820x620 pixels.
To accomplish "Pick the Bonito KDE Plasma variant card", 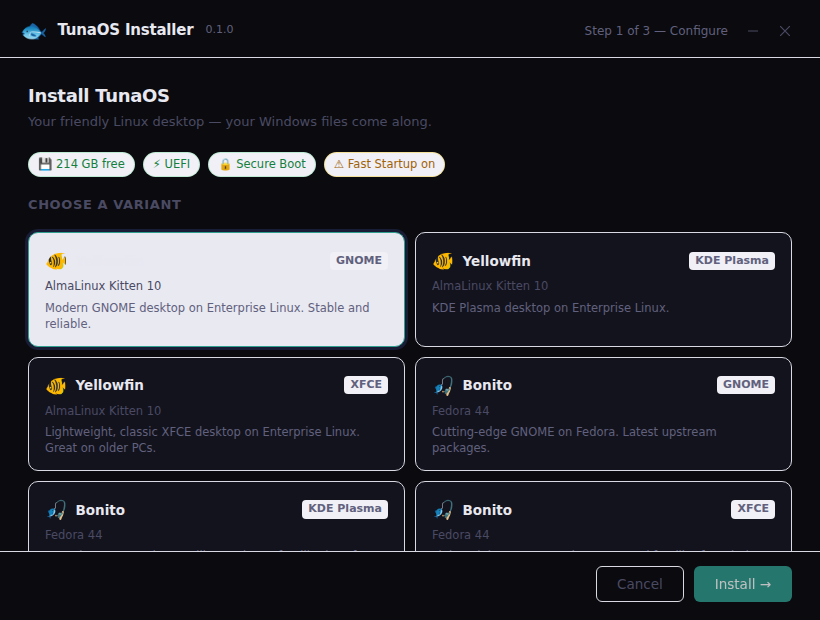I will click(x=217, y=516).
